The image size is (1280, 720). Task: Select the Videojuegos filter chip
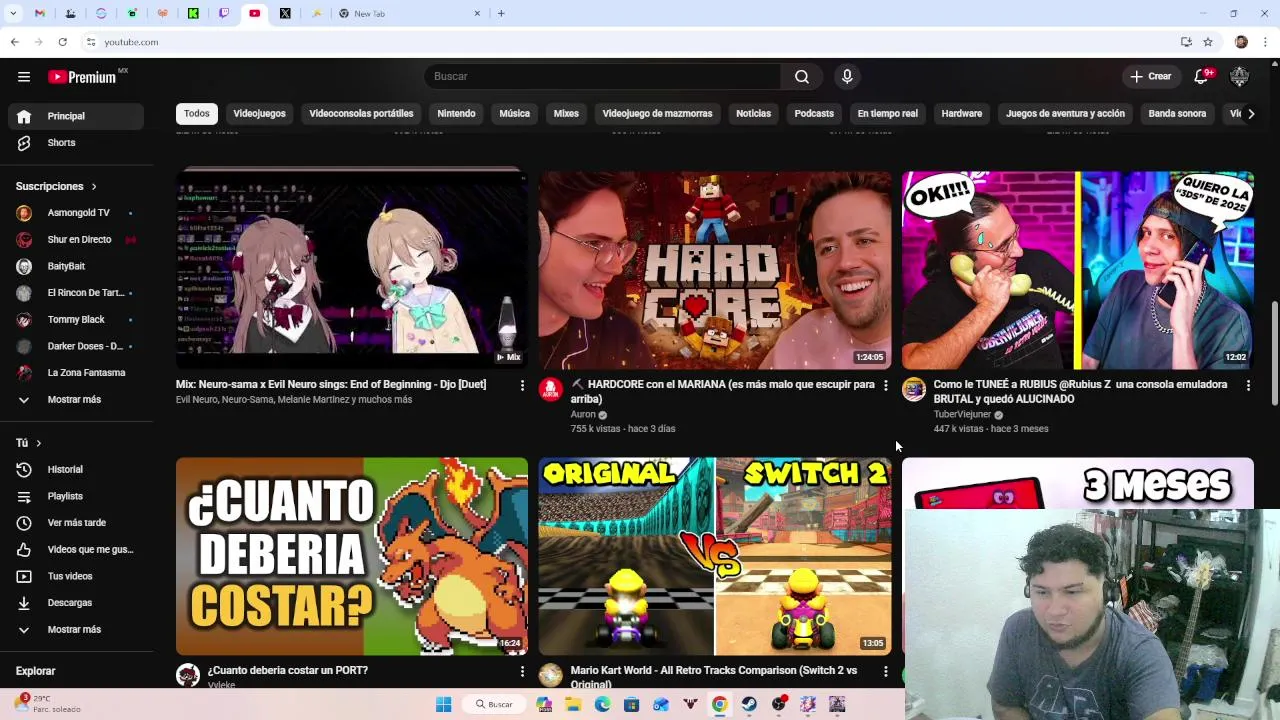(260, 114)
